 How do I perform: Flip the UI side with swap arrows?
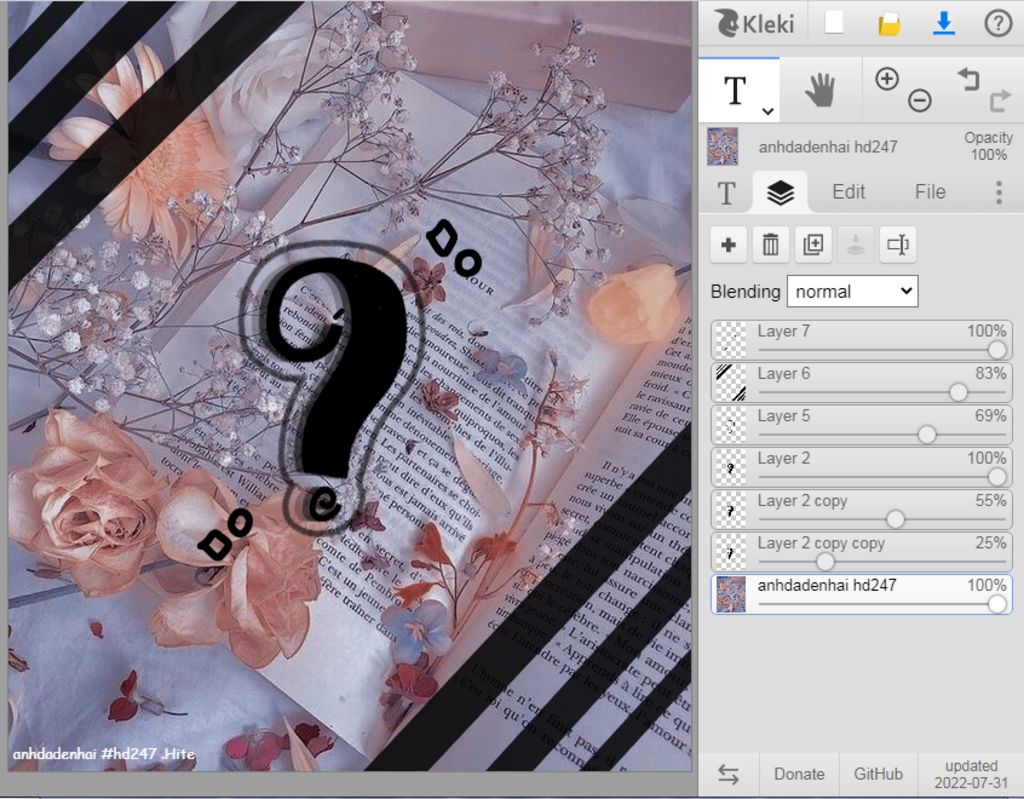point(728,774)
